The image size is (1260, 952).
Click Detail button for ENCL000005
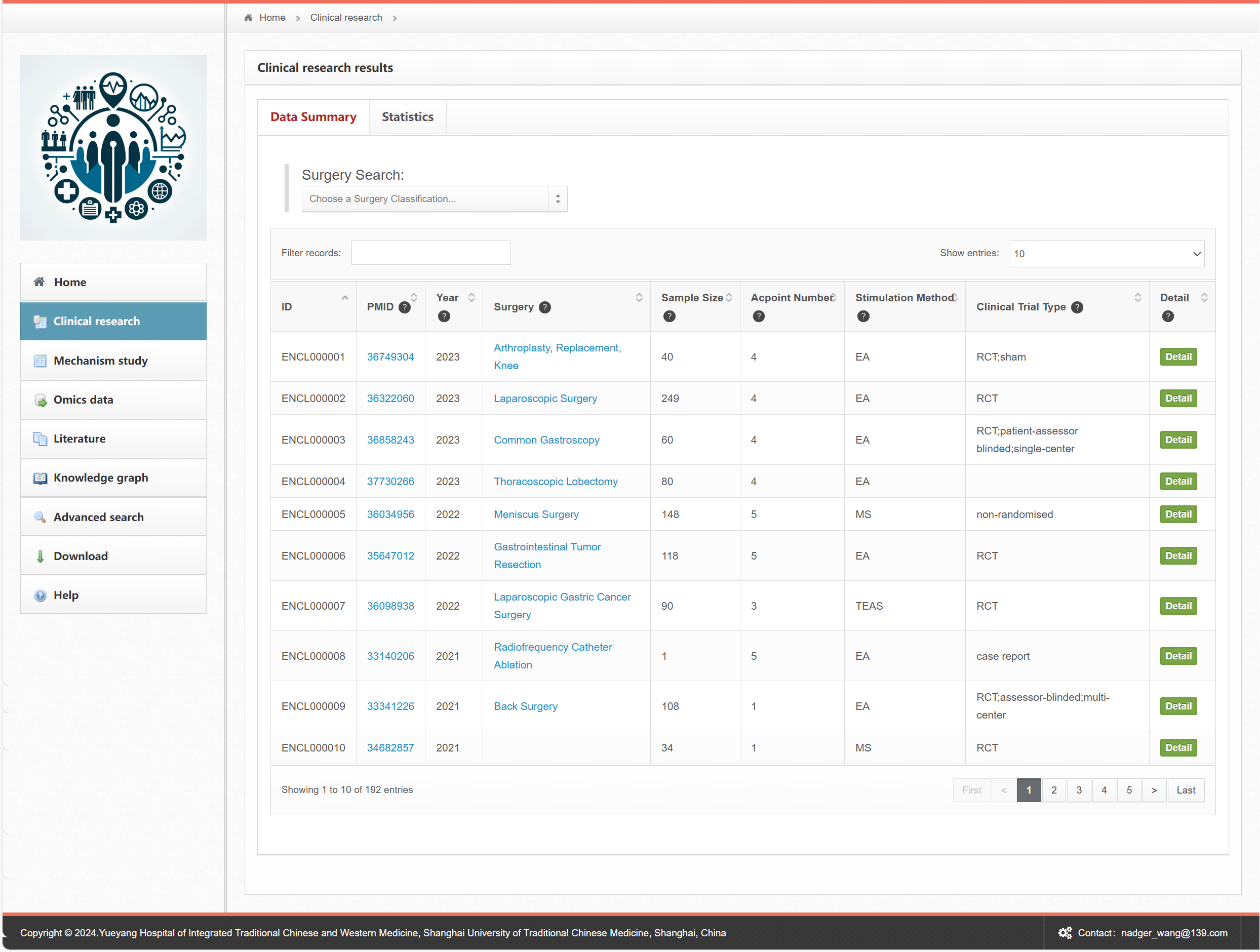pyautogui.click(x=1178, y=514)
